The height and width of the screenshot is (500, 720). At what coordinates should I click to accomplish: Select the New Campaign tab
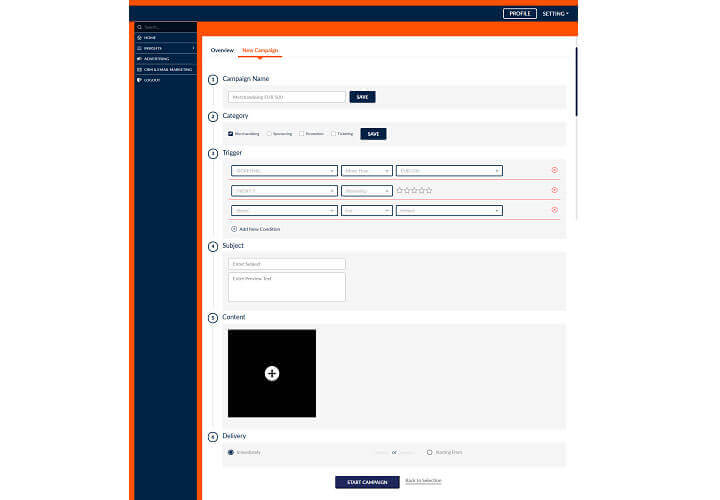tap(260, 50)
